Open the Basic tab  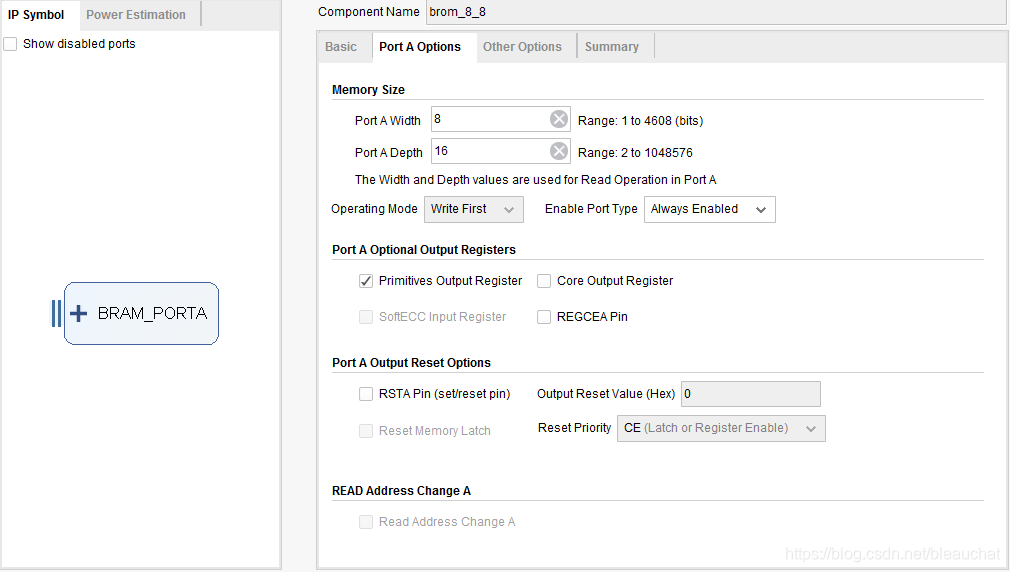(341, 47)
